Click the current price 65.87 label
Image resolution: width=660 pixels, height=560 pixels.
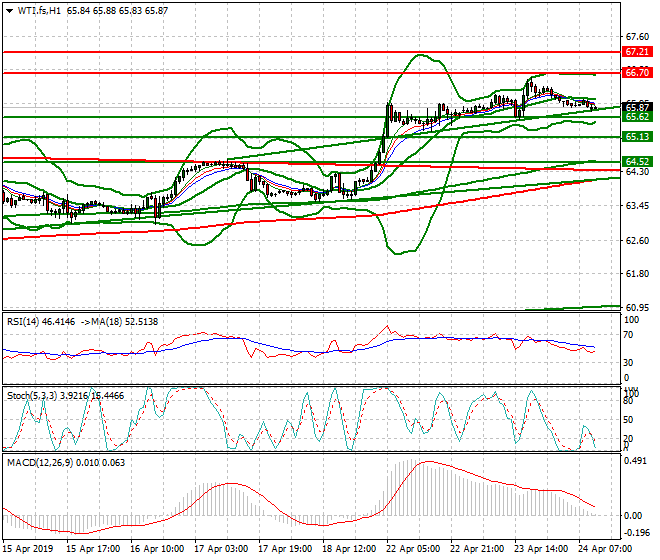[x=637, y=107]
